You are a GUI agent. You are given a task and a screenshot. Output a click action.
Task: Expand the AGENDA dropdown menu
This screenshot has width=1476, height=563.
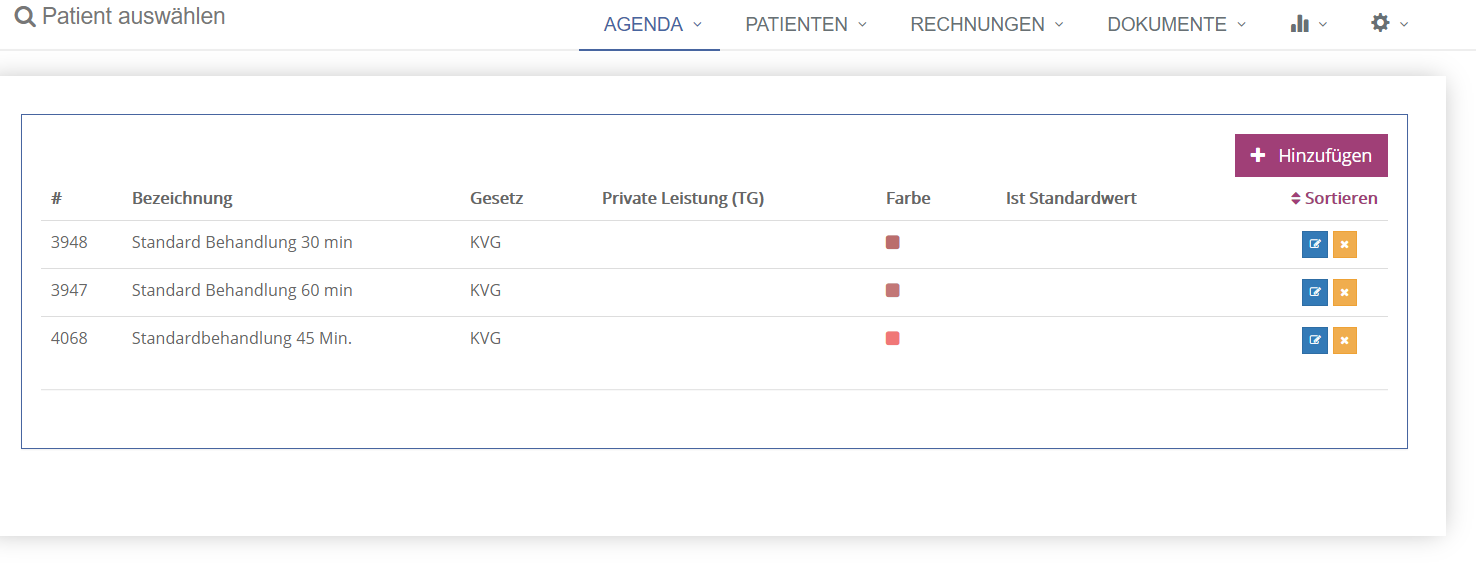tap(652, 25)
